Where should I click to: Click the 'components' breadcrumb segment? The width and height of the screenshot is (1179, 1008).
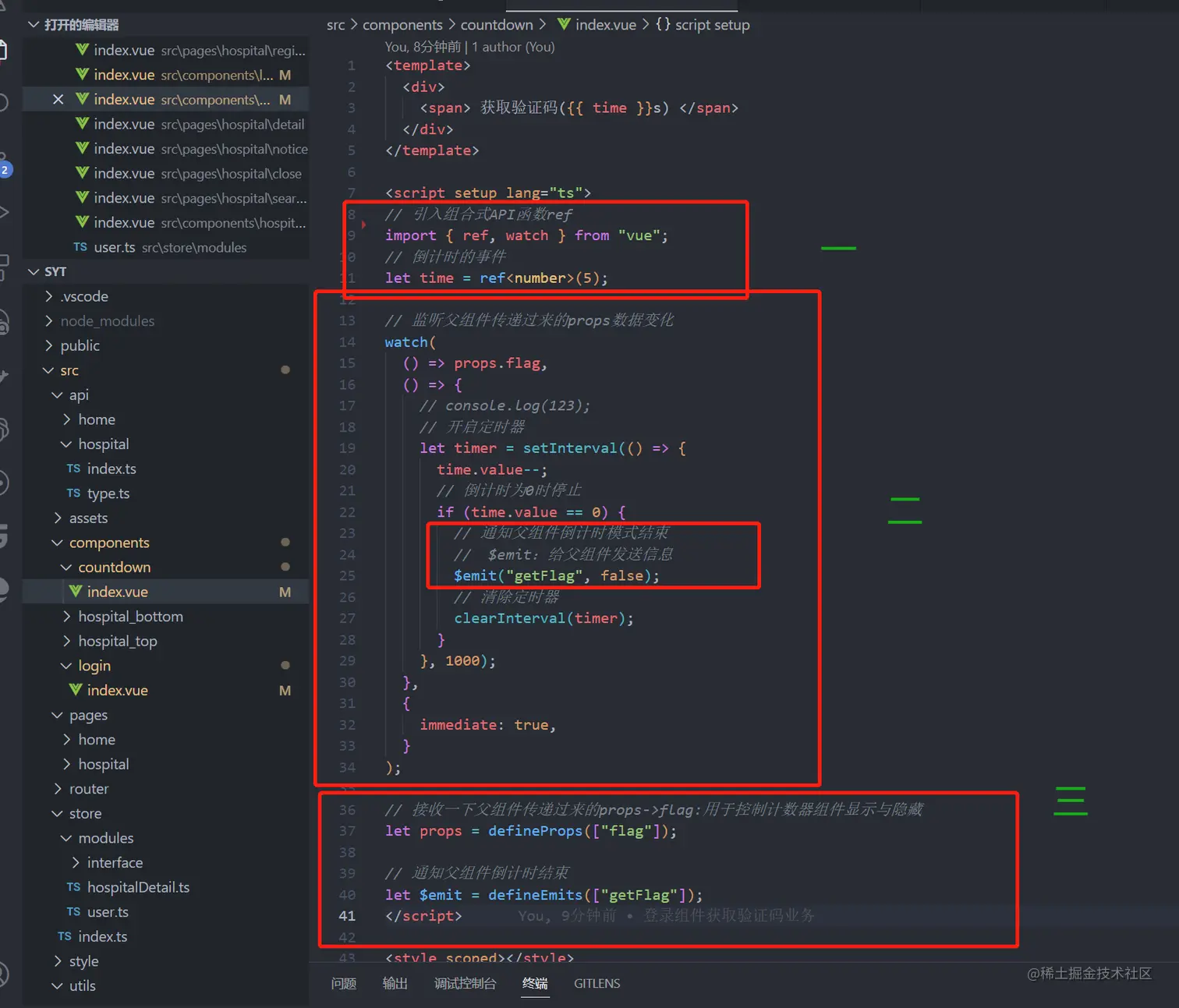click(402, 25)
